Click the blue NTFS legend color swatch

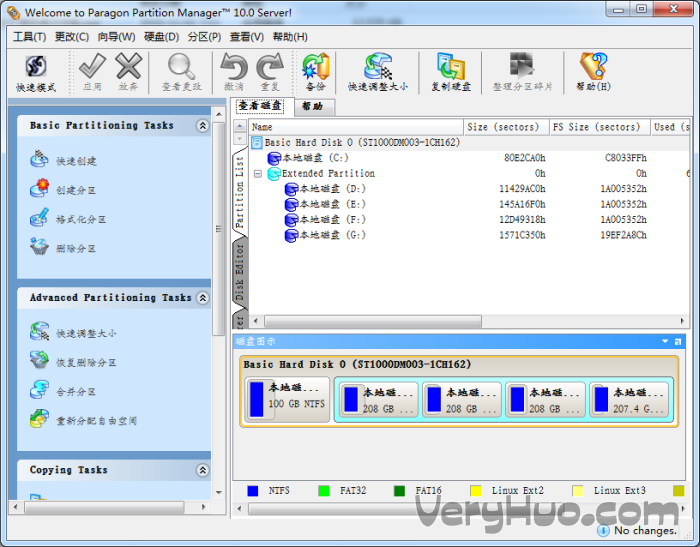[x=253, y=491]
